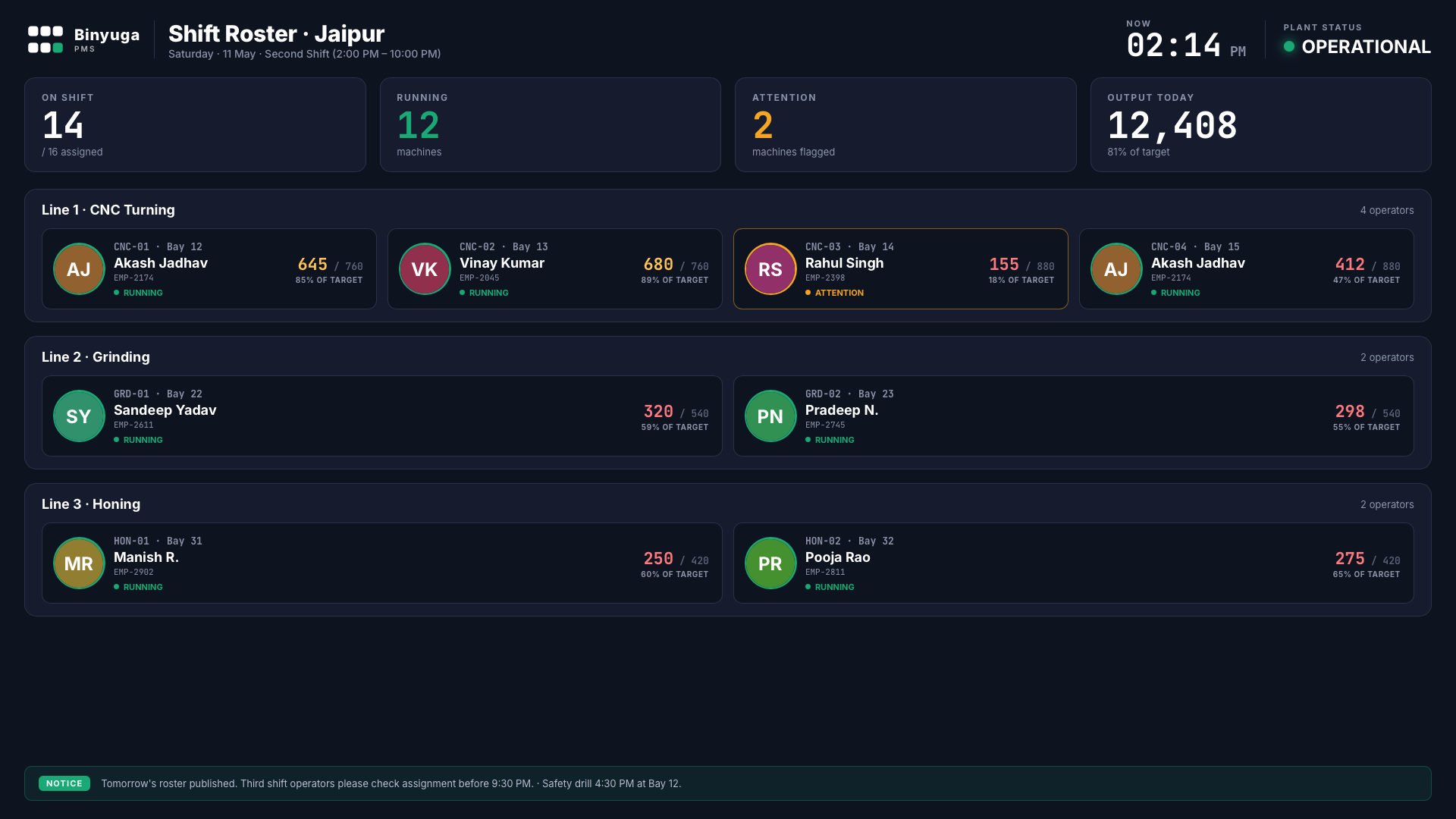Image resolution: width=1456 pixels, height=819 pixels.
Task: Click the 298 output value on GRD-02
Action: point(1350,411)
